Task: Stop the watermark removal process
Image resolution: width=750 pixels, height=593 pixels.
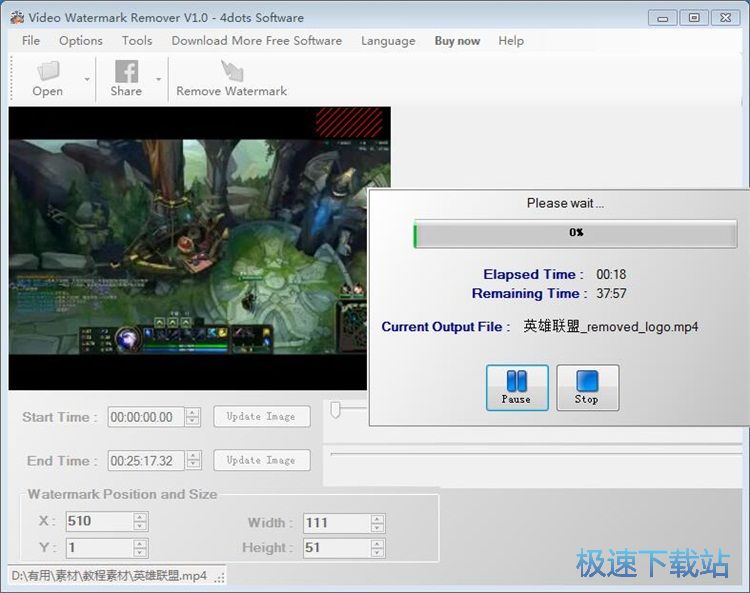Action: [x=587, y=387]
